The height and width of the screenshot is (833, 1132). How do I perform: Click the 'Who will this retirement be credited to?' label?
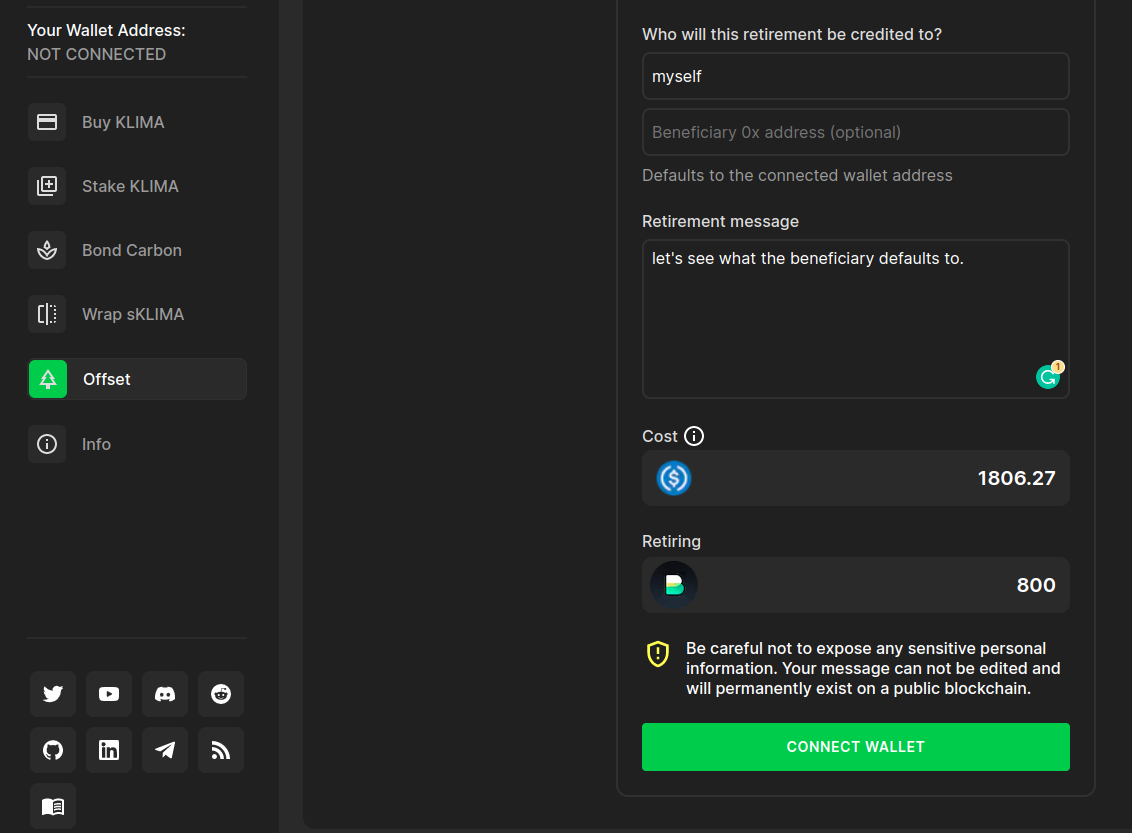(x=792, y=35)
